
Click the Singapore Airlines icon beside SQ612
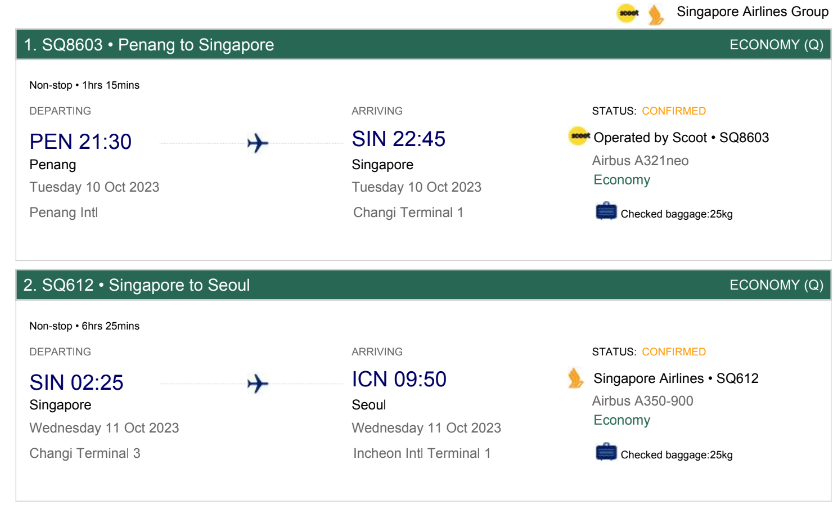point(575,378)
